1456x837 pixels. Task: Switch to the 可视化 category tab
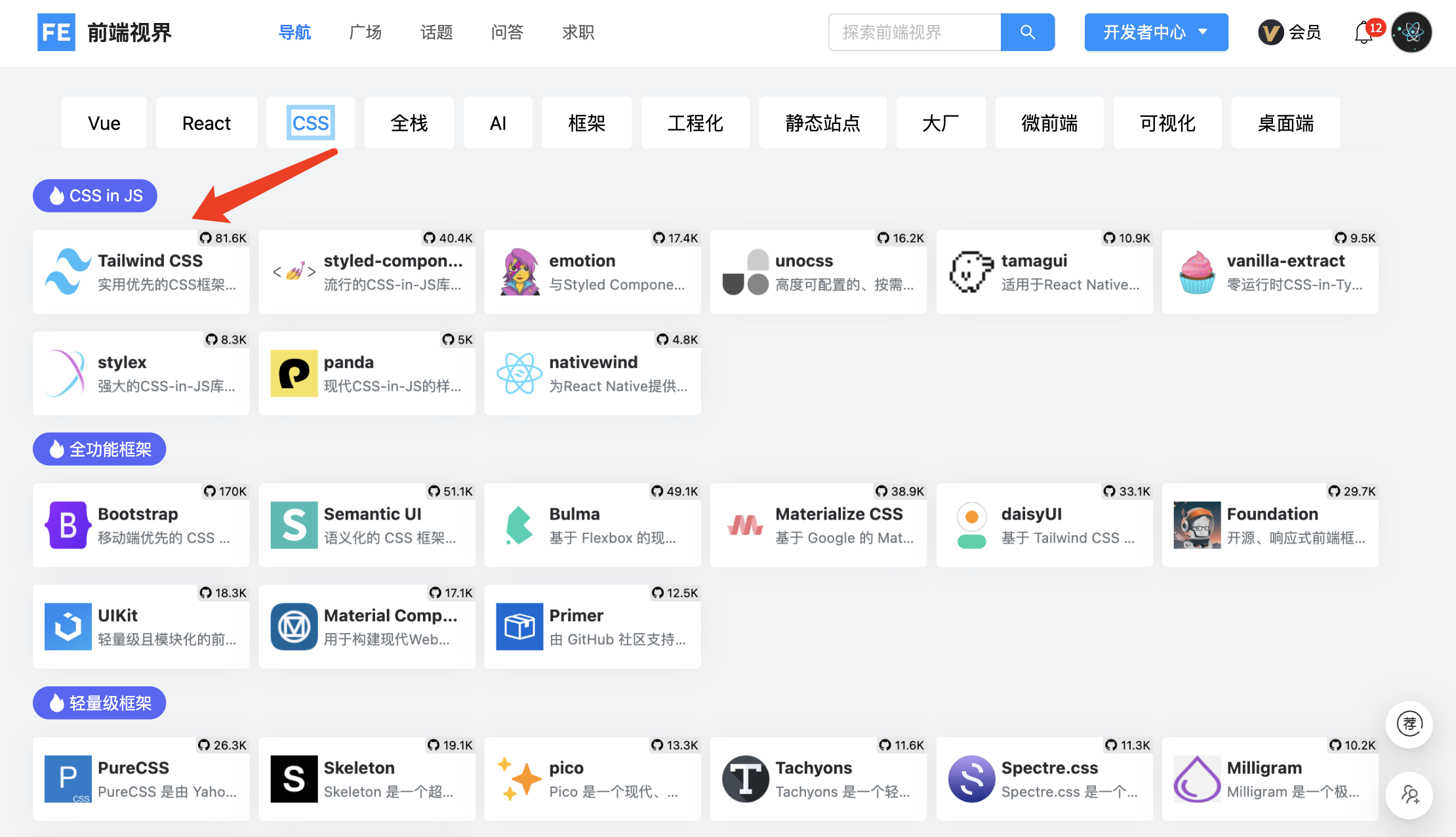tap(1167, 123)
